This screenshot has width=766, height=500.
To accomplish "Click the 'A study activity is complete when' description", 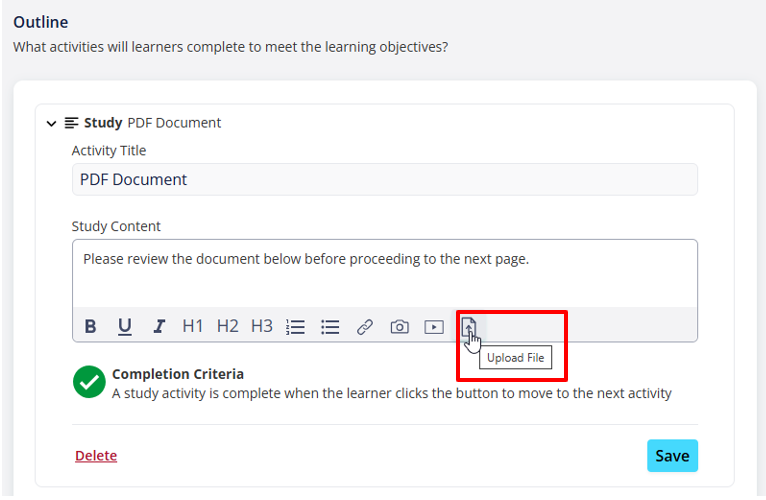I will click(392, 393).
